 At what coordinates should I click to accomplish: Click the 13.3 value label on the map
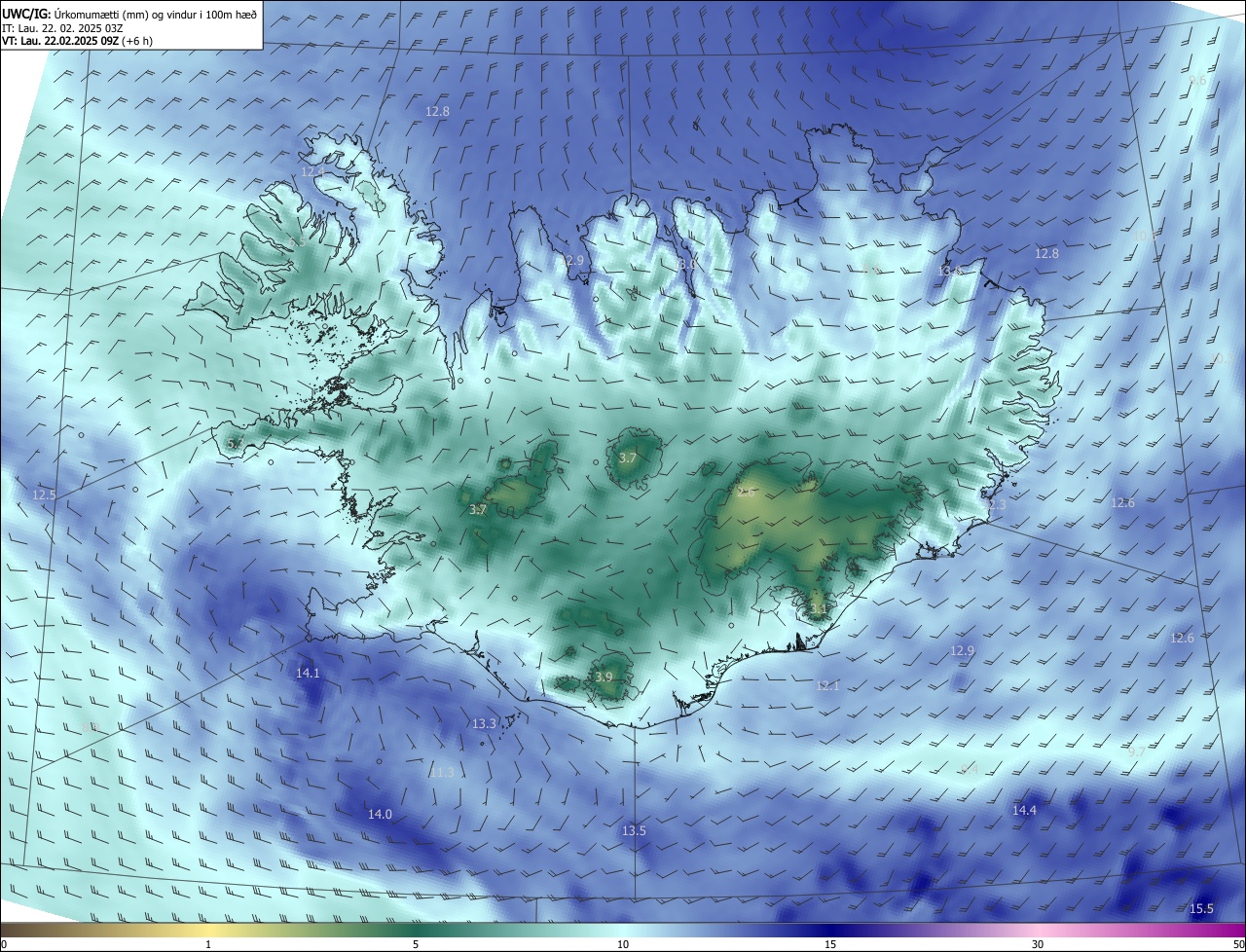click(x=484, y=723)
